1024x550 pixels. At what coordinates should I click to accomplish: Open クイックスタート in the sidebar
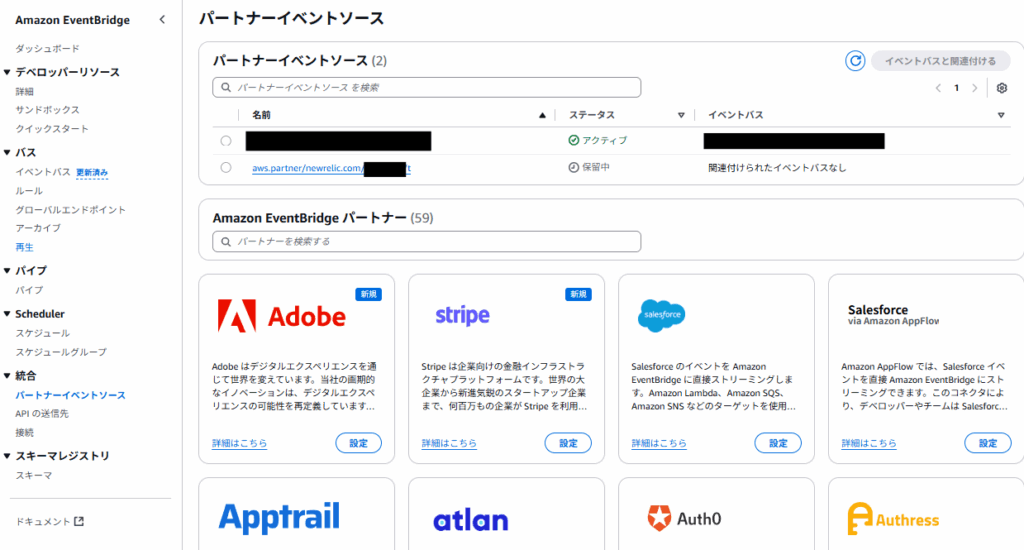click(52, 129)
